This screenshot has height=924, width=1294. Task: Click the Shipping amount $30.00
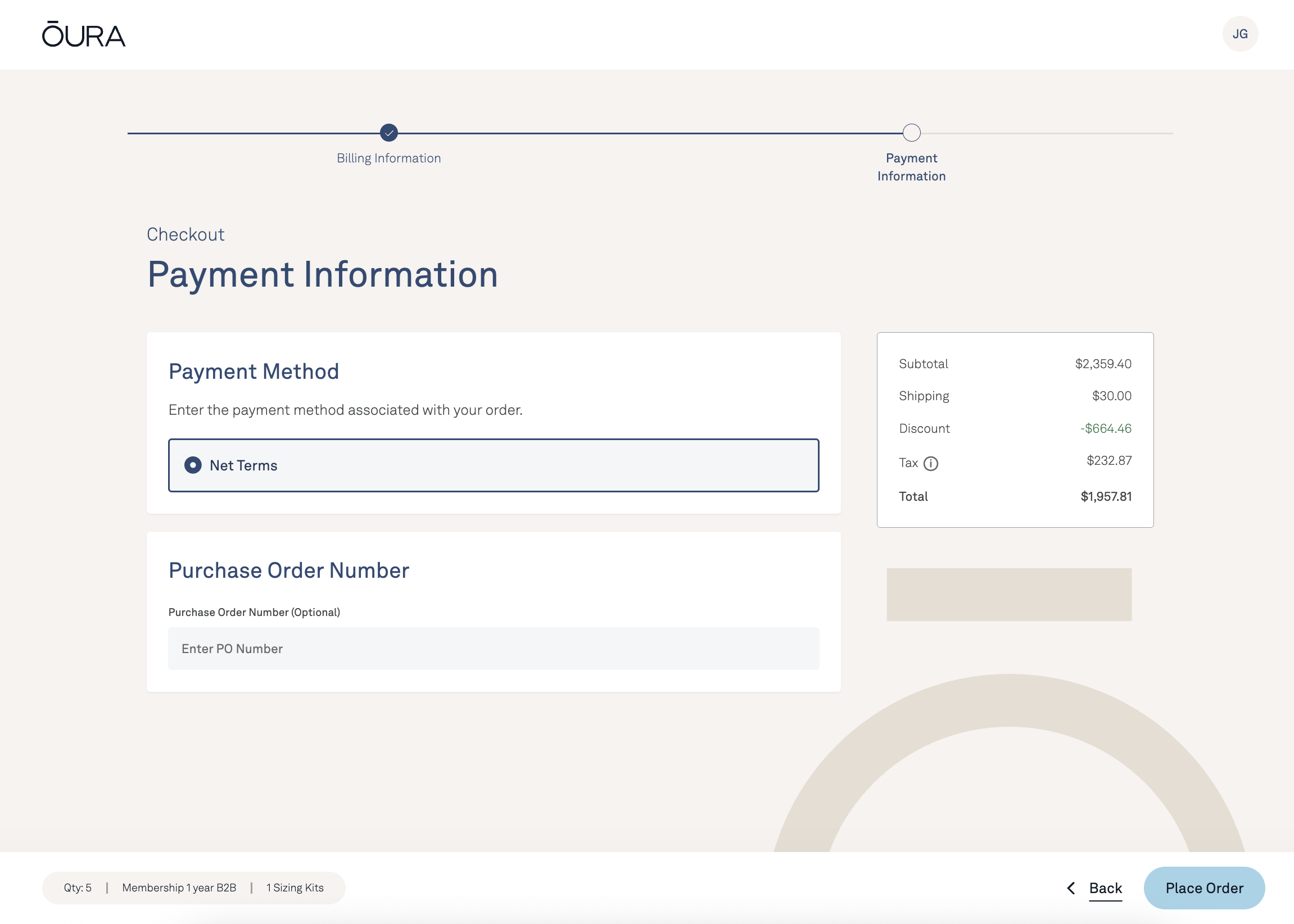coord(1111,396)
